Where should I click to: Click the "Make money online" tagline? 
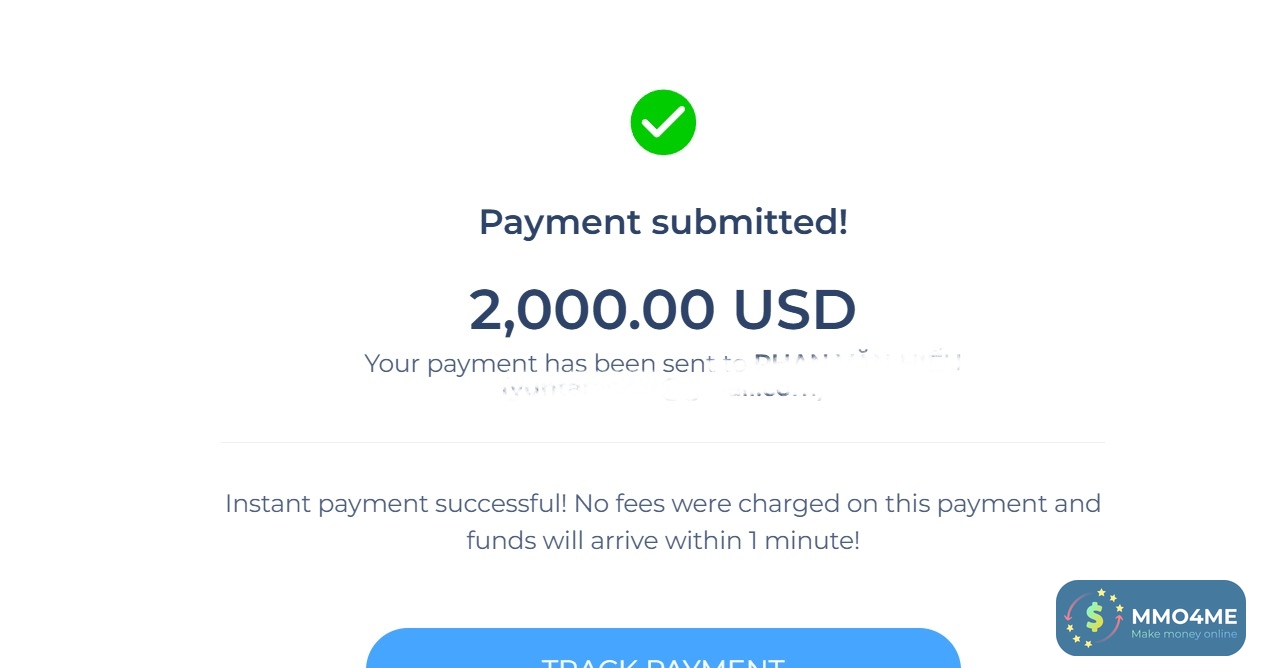(1184, 634)
